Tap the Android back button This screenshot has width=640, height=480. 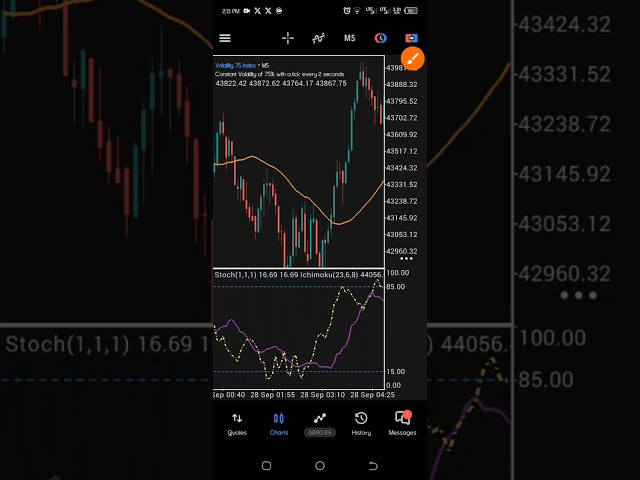[373, 466]
